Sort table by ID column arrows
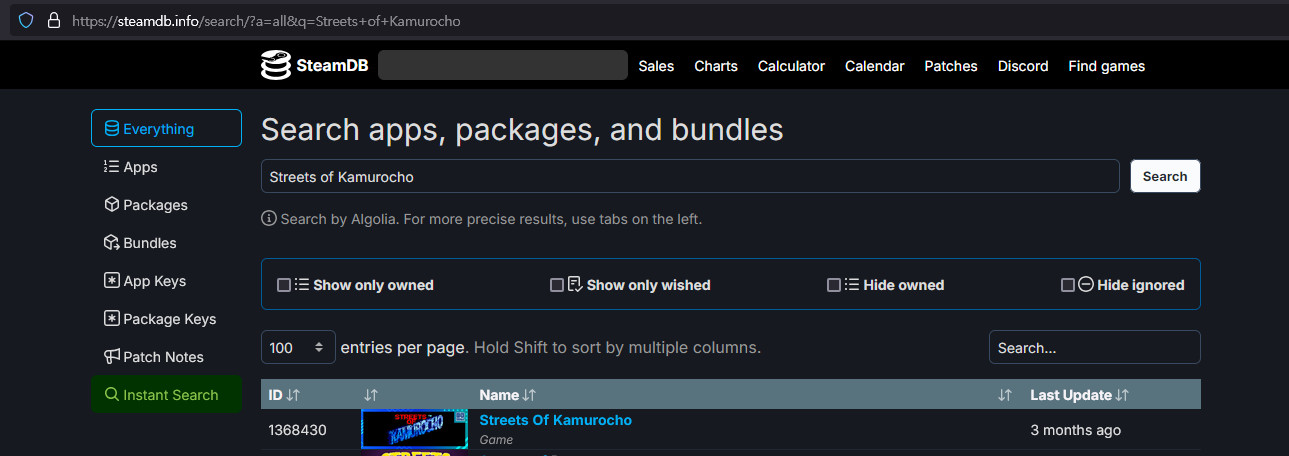Image resolution: width=1289 pixels, height=456 pixels. [x=293, y=395]
